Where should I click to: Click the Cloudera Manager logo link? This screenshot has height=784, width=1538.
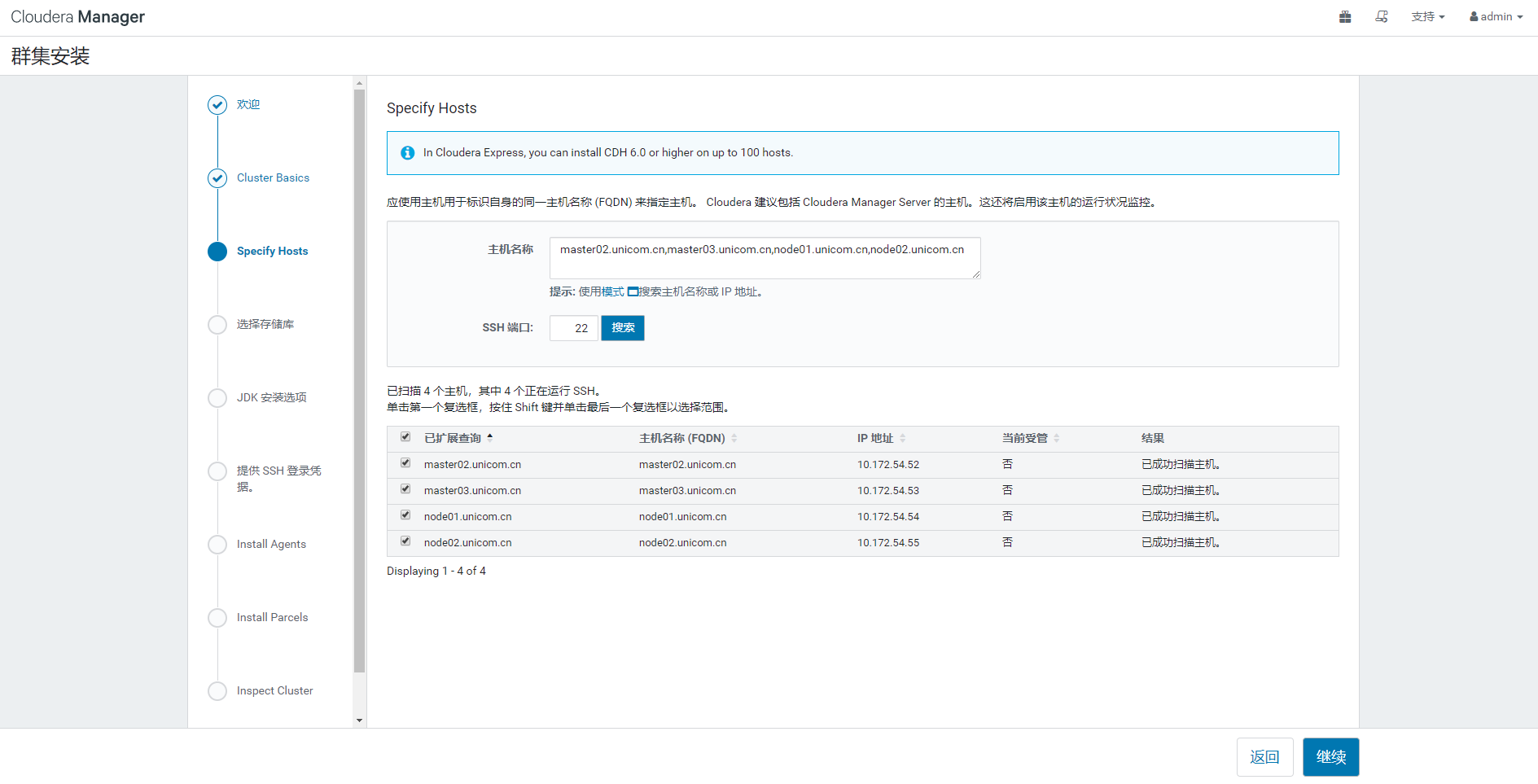77,16
